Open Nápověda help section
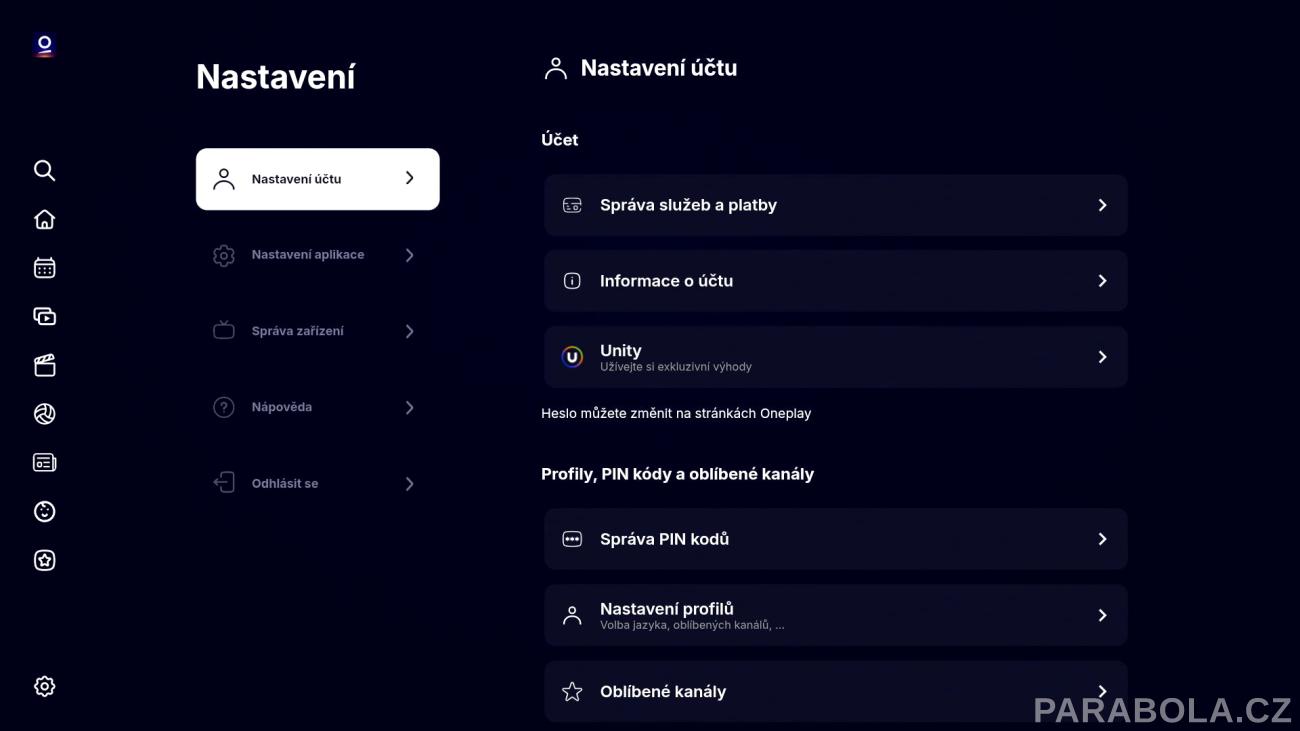The image size is (1300, 731). 317,407
